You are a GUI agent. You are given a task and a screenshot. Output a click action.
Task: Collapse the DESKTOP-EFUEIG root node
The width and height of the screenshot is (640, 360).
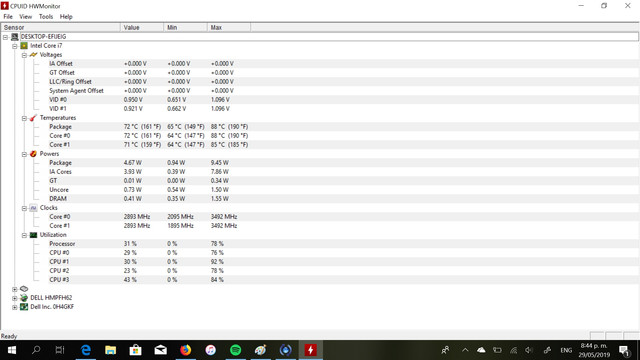coord(5,37)
